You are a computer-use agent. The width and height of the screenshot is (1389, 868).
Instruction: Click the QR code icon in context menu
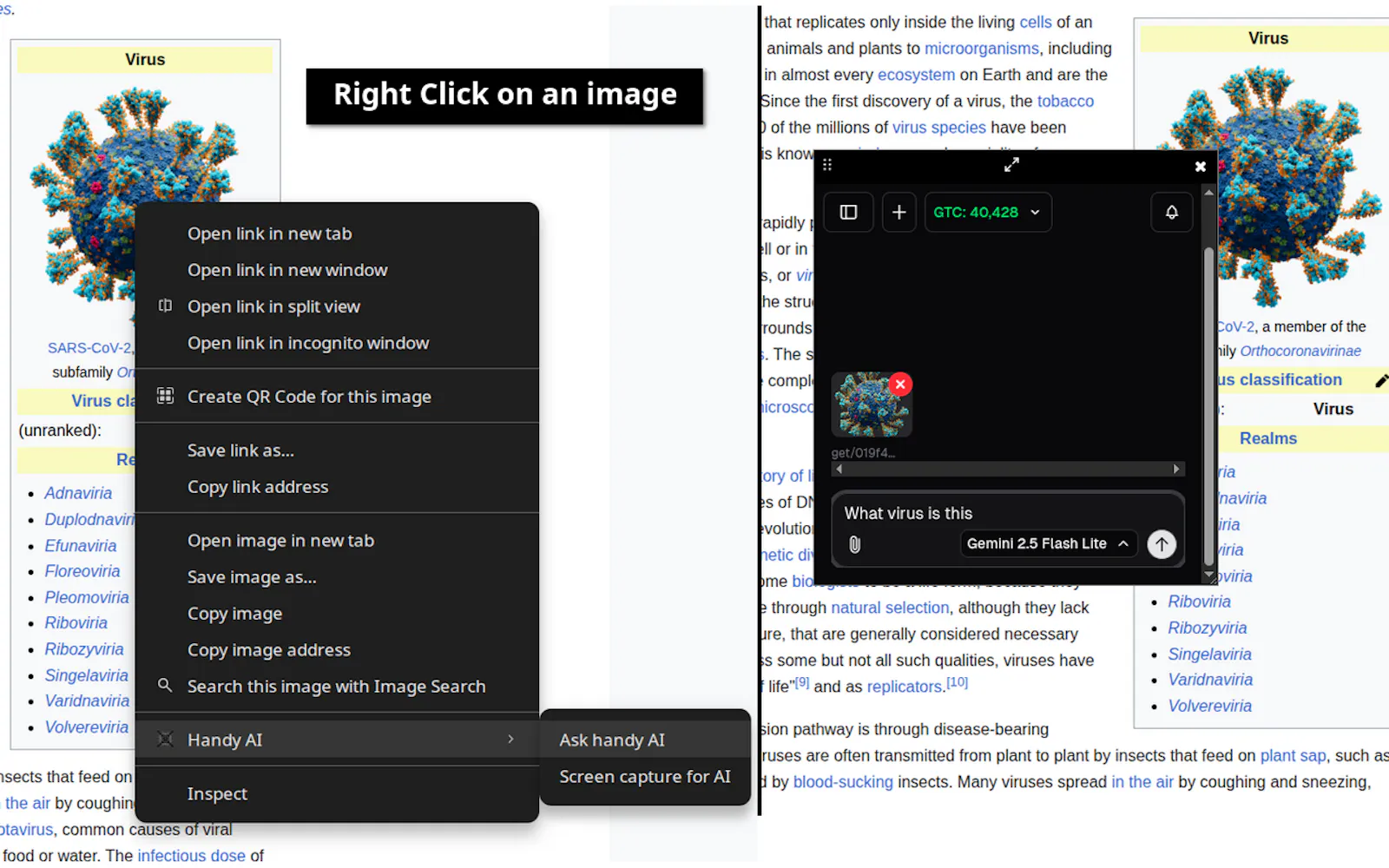[x=165, y=396]
